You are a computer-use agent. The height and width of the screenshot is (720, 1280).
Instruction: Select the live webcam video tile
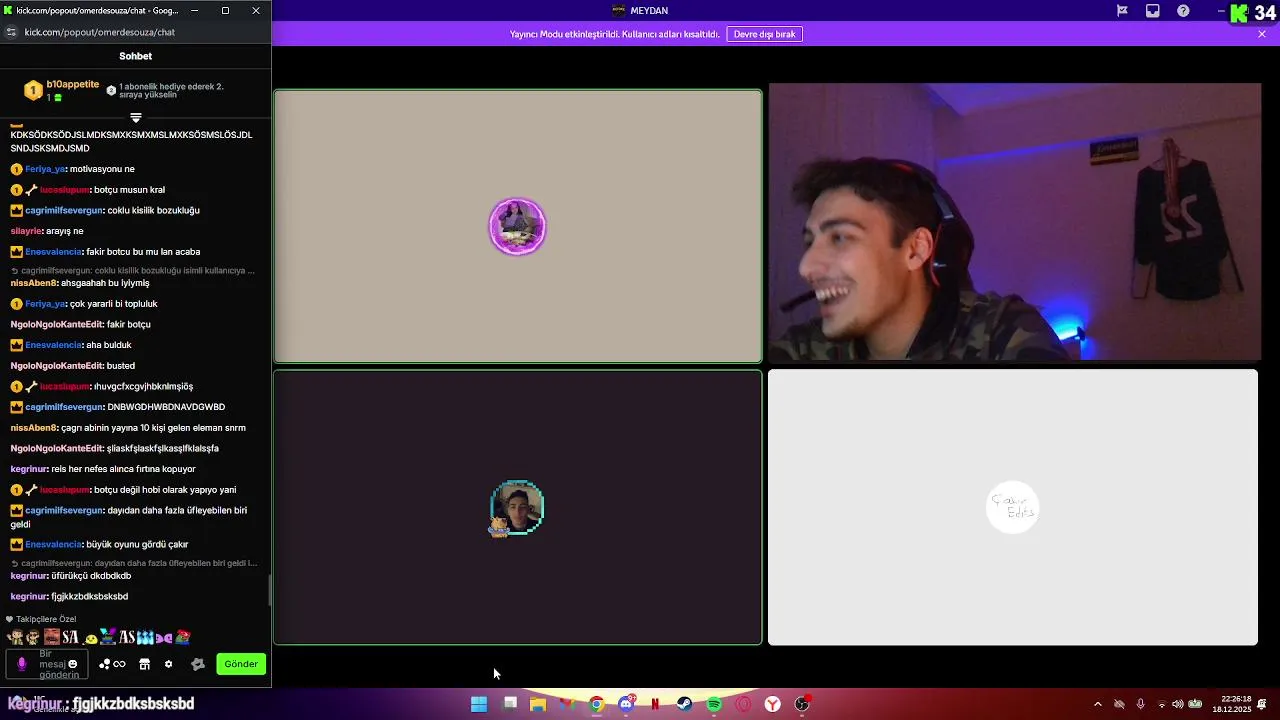tap(1015, 221)
